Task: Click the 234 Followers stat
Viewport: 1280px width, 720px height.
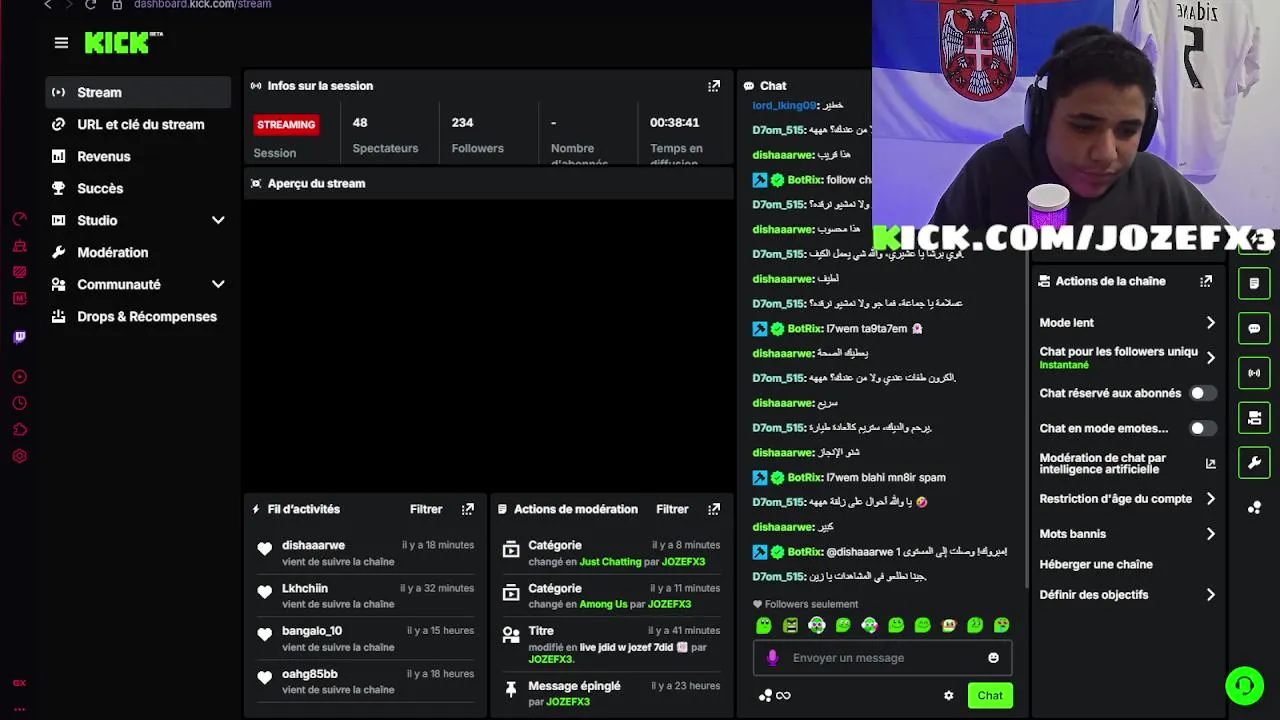Action: (477, 135)
